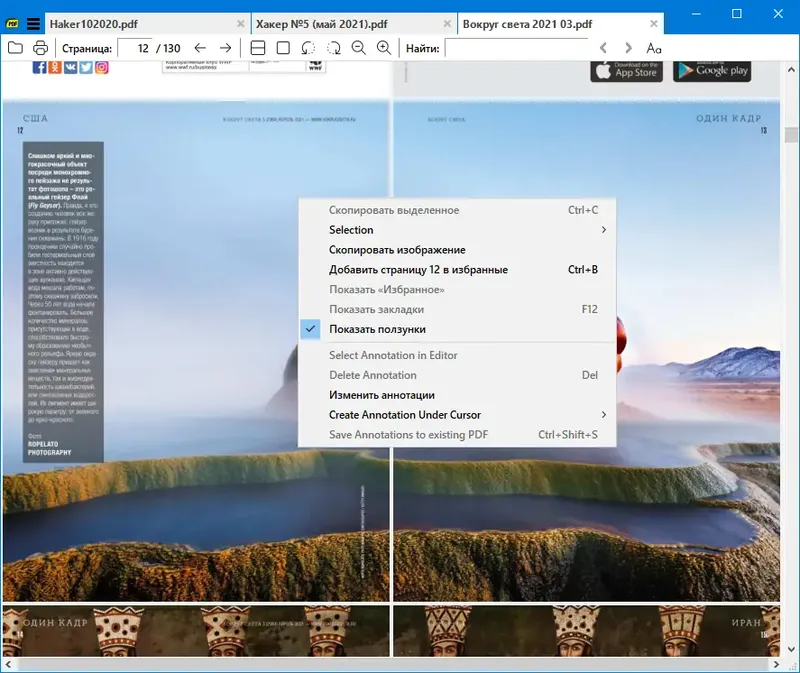Click the Twitter icon on the page
The height and width of the screenshot is (673, 800).
[86, 67]
